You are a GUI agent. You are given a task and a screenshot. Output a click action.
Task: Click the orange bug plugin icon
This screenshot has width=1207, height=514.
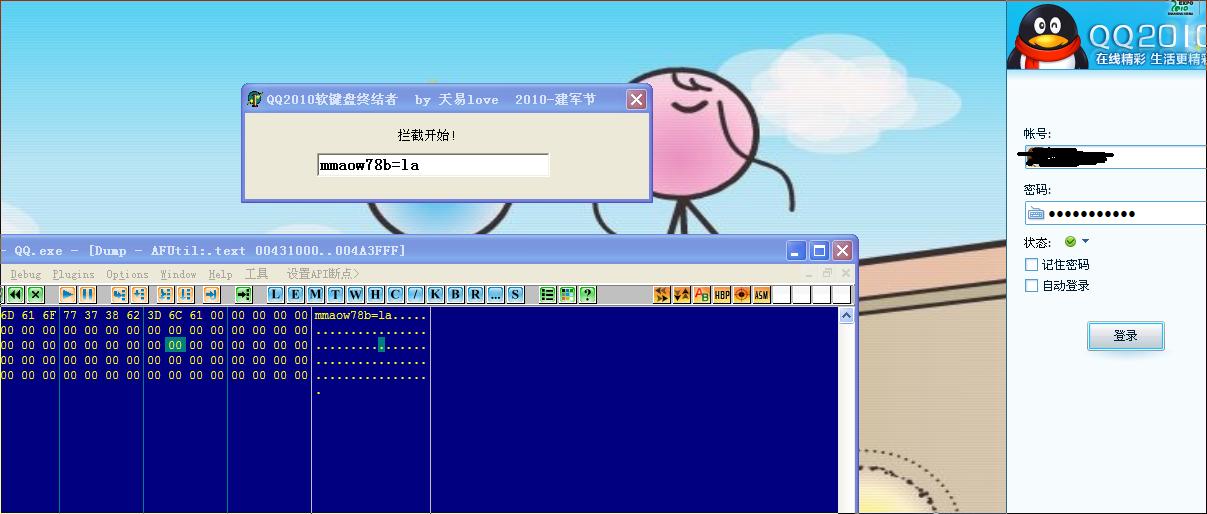(742, 294)
